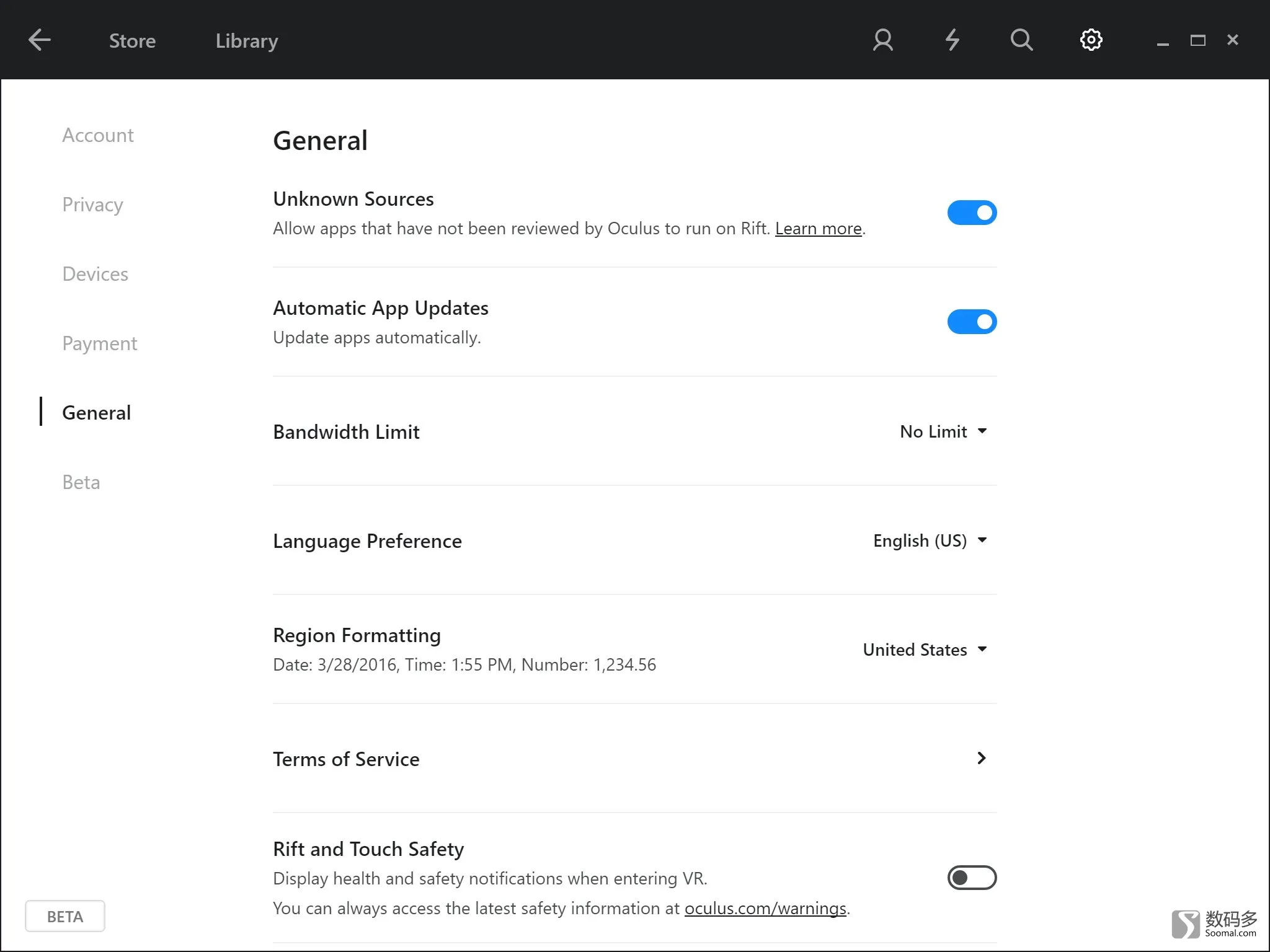This screenshot has width=1270, height=952.
Task: Click the settings gear icon
Action: pos(1091,40)
